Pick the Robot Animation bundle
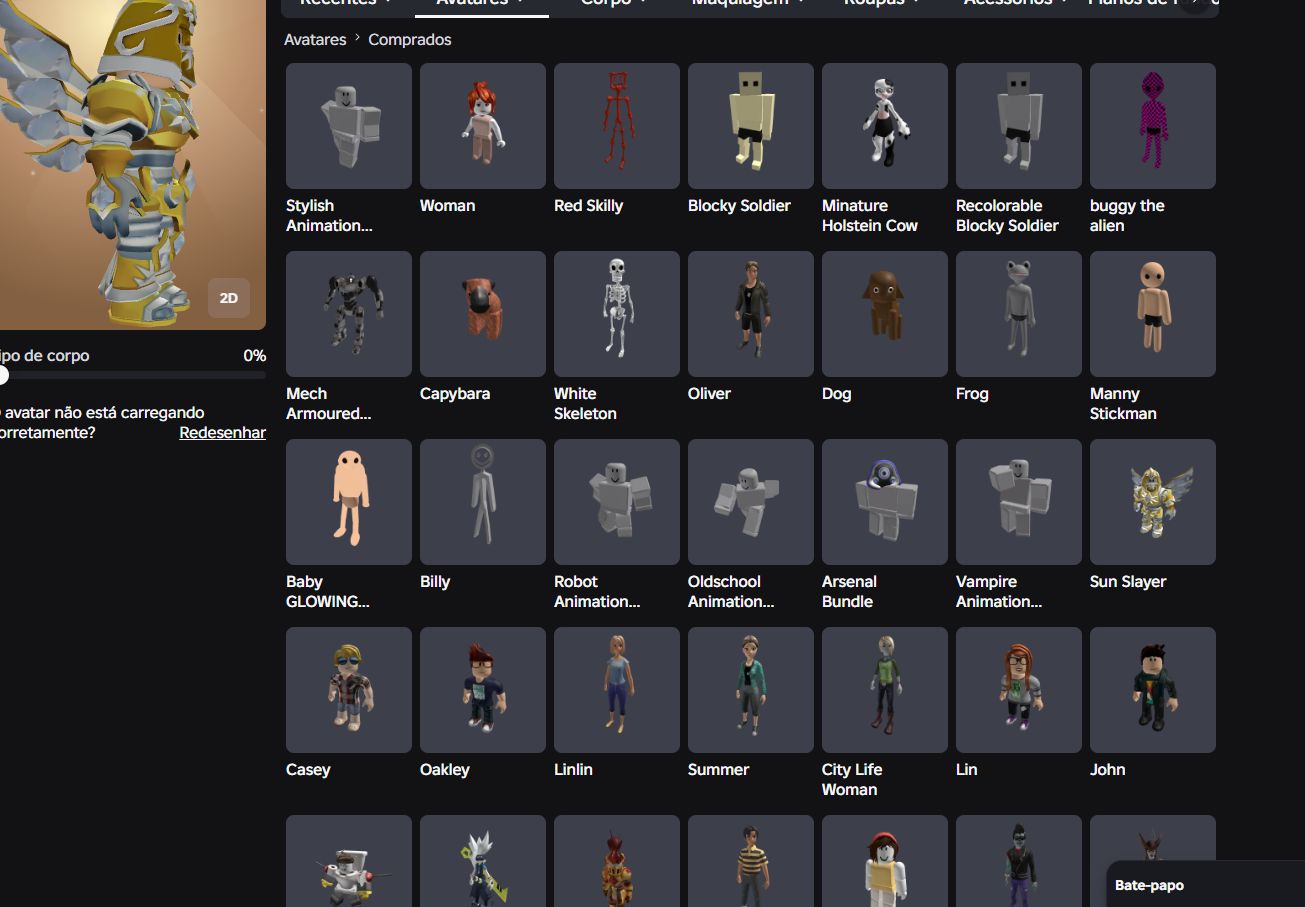Viewport: 1305px width, 907px height. point(617,502)
